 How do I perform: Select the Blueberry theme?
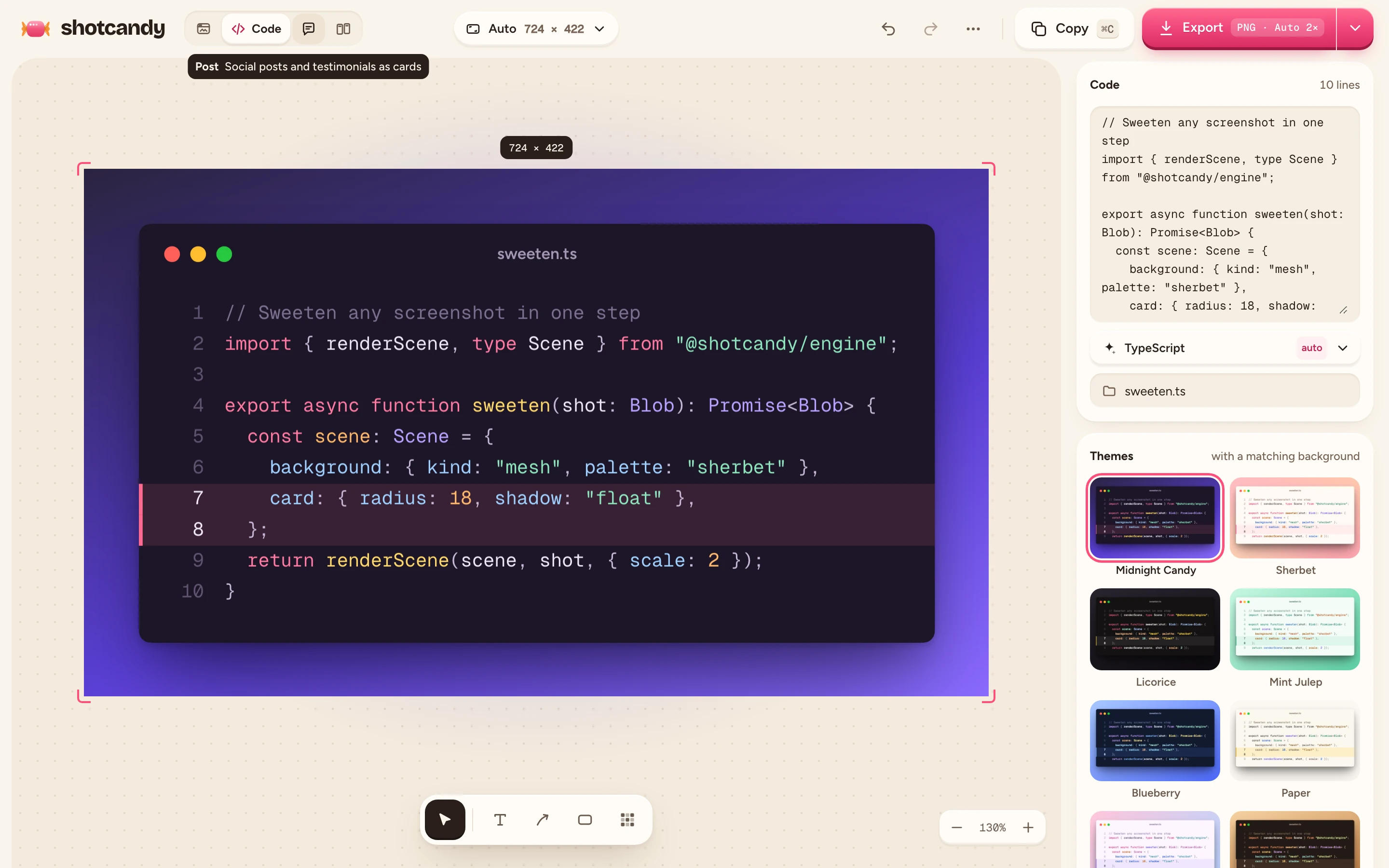tap(1155, 741)
